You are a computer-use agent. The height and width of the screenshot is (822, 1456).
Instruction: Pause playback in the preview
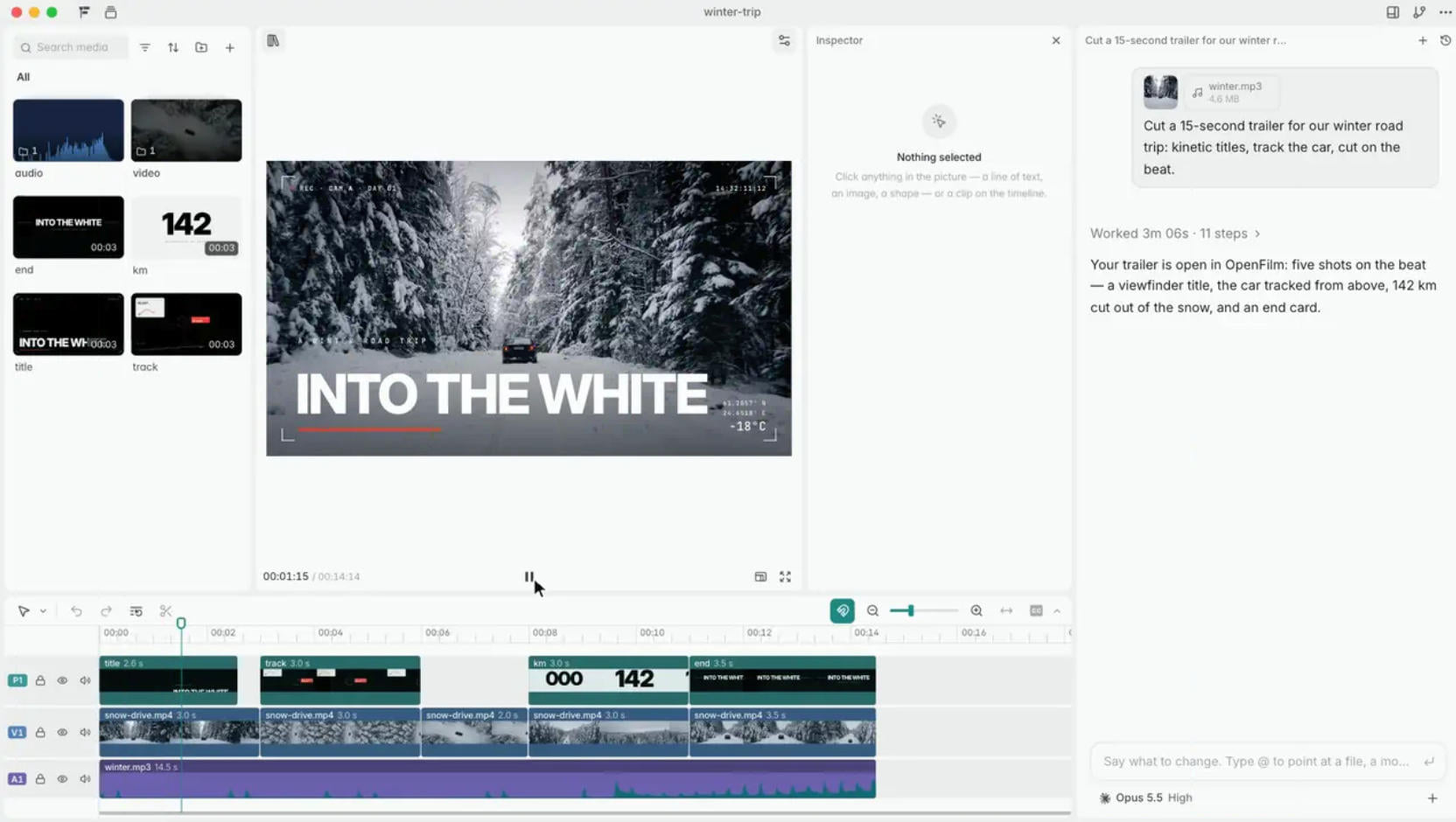[528, 577]
